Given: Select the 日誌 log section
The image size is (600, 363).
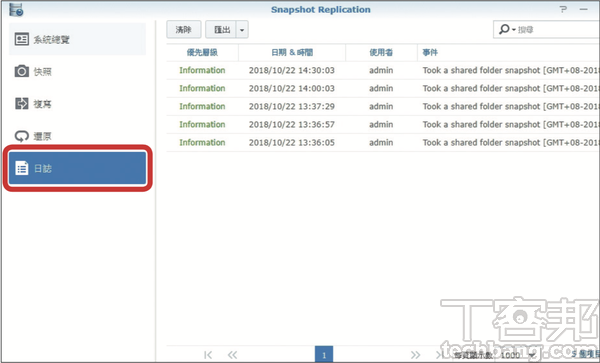Looking at the screenshot, I should [x=77, y=168].
